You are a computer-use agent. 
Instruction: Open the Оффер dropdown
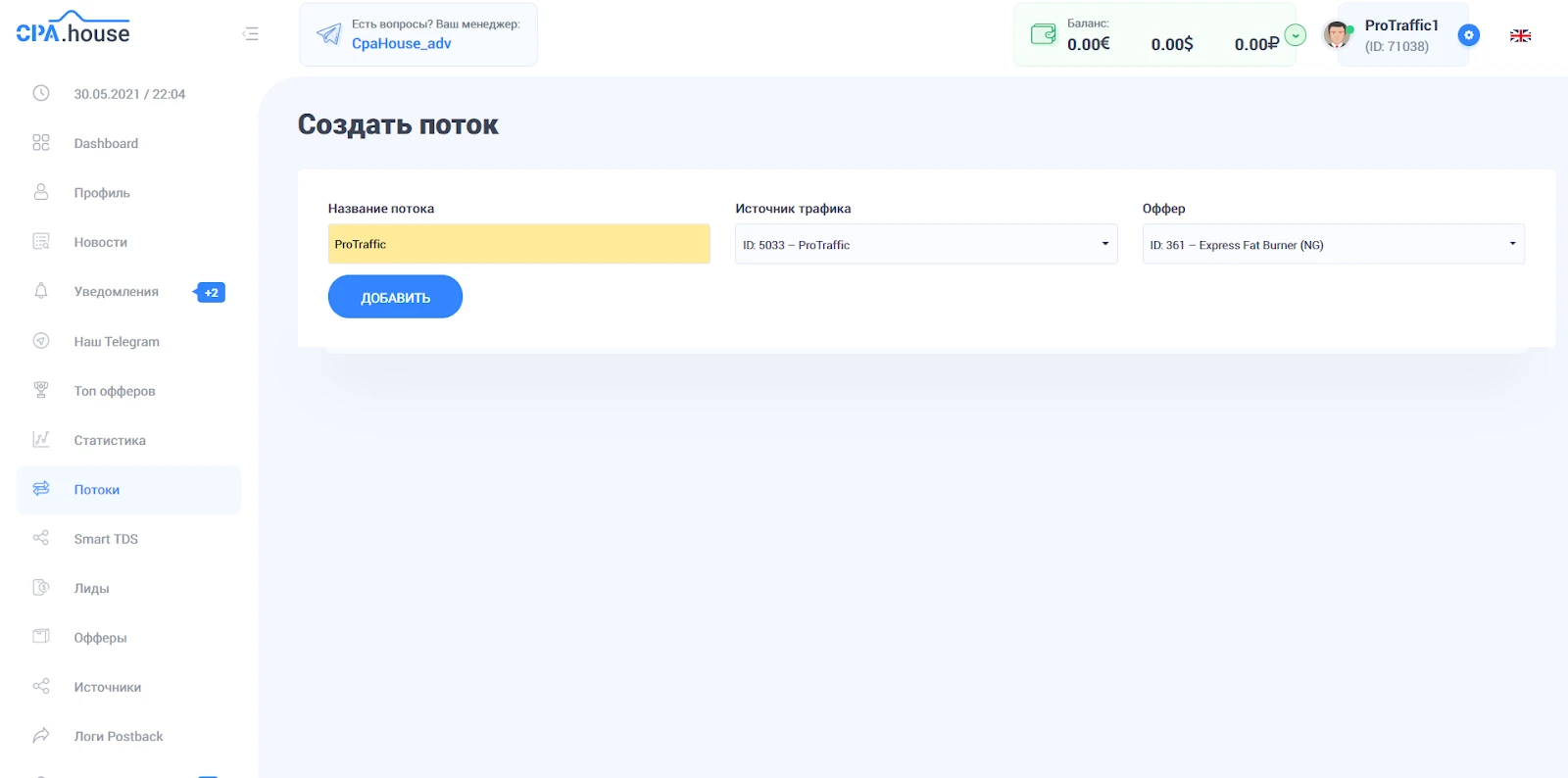coord(1333,244)
